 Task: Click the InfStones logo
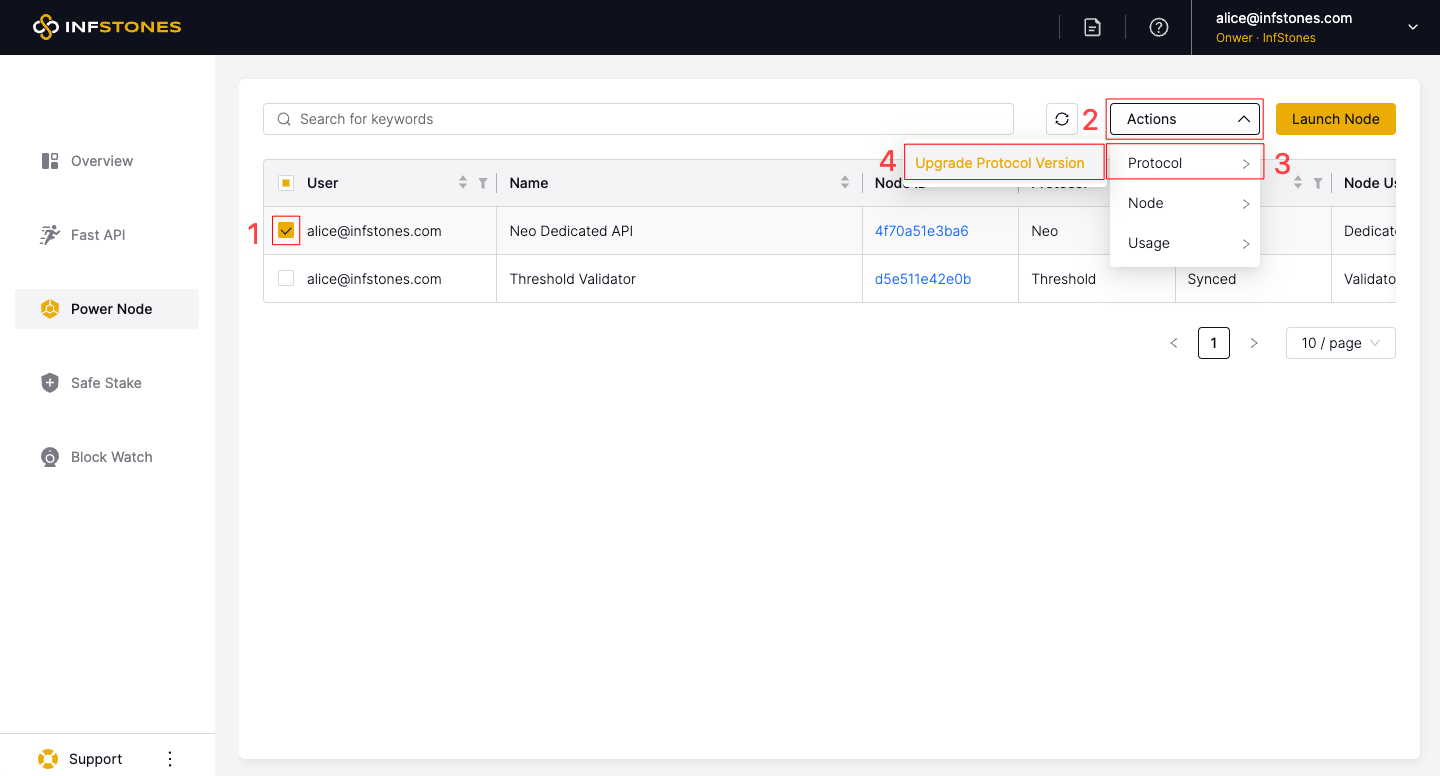pos(106,27)
